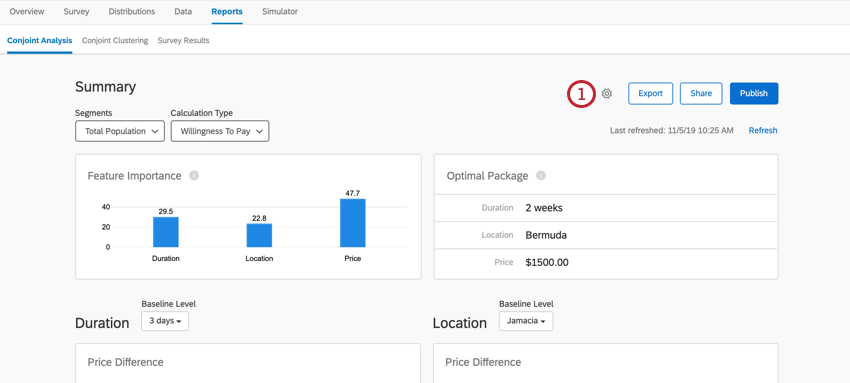The height and width of the screenshot is (383, 850).
Task: Switch to the Overview tab
Action: point(27,11)
